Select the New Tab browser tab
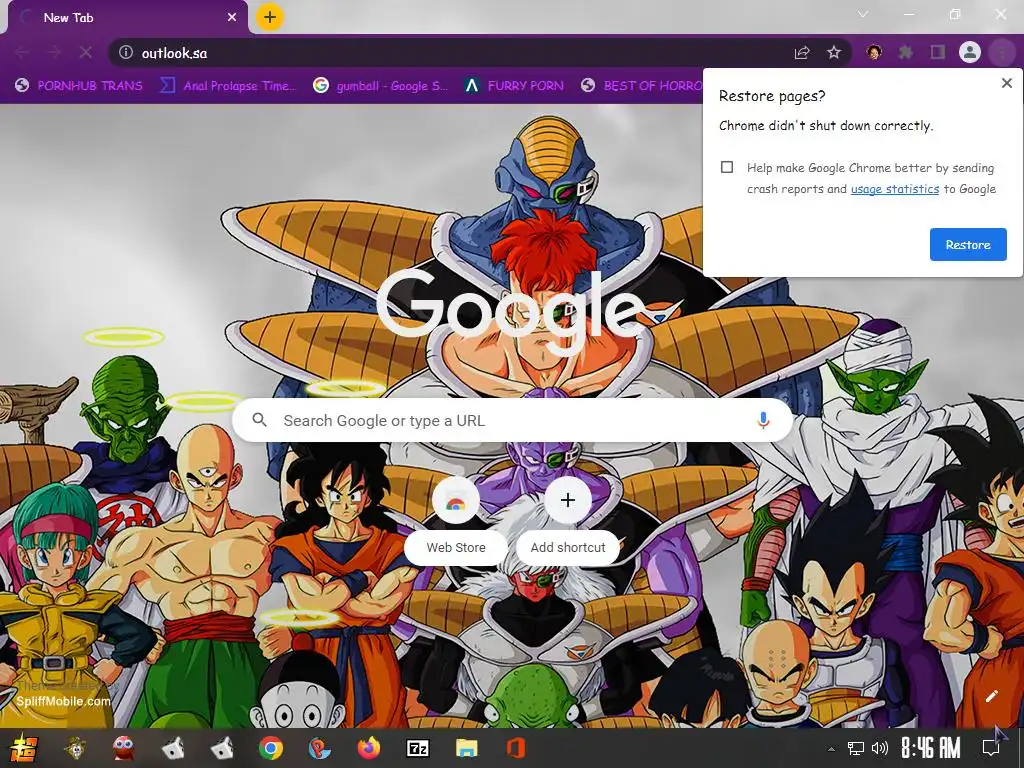Image resolution: width=1024 pixels, height=768 pixels. 128,18
